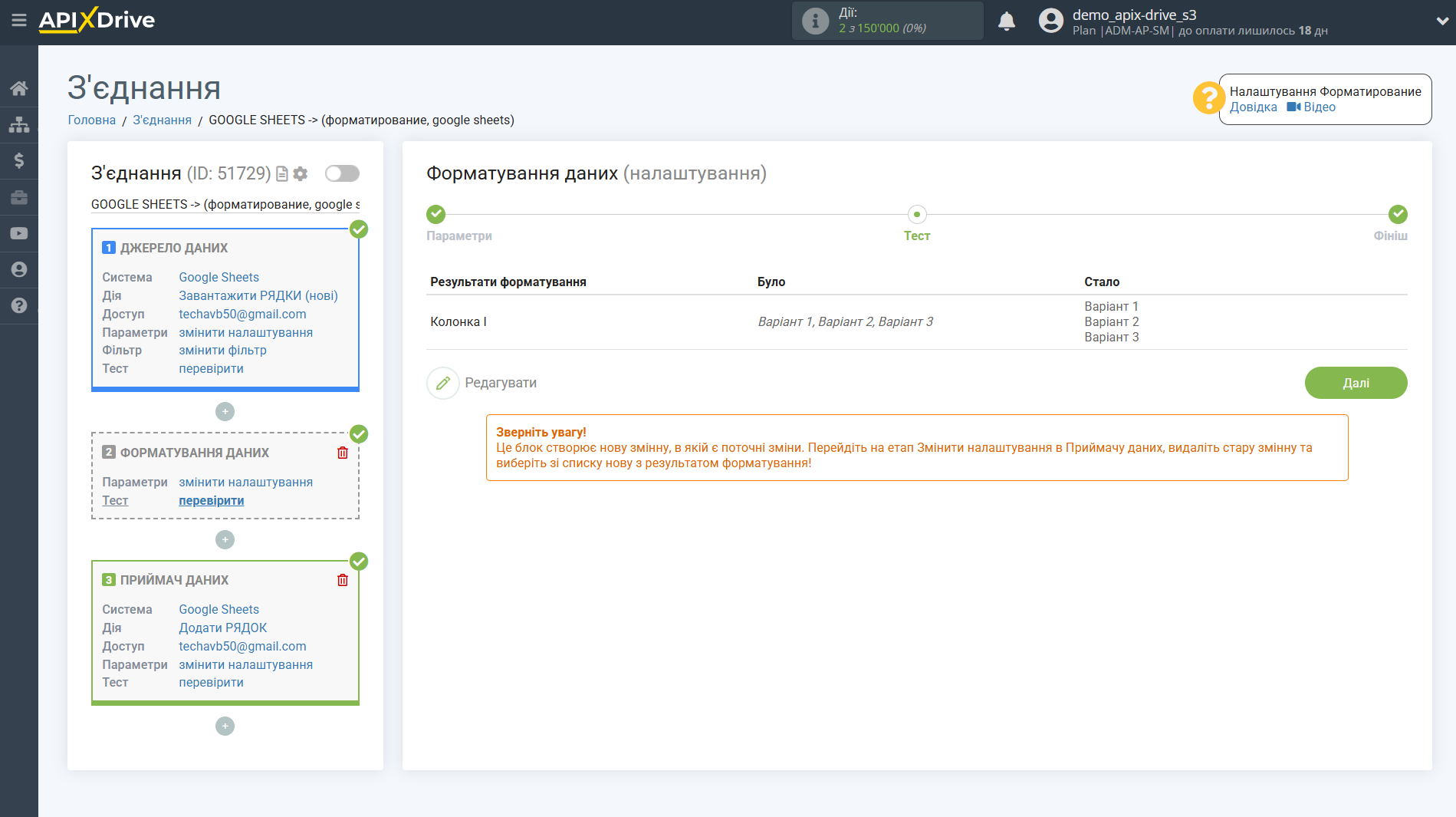
Task: Open the hamburger menu
Action: [19, 21]
